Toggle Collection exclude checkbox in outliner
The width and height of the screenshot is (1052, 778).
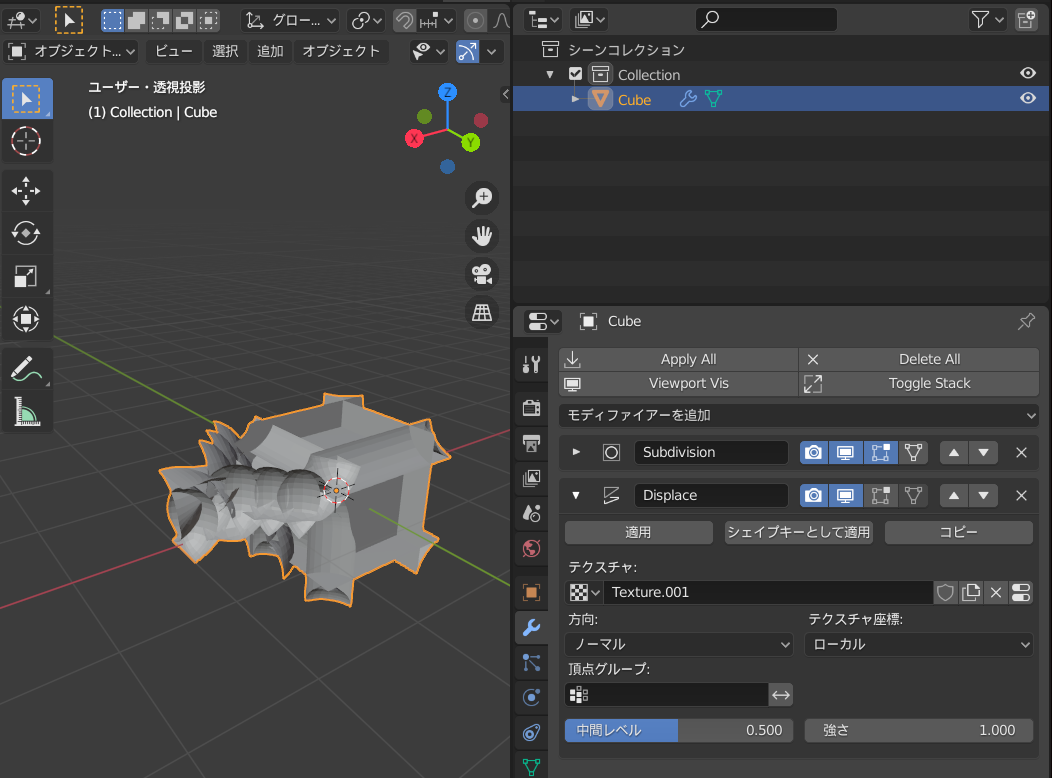[x=575, y=74]
